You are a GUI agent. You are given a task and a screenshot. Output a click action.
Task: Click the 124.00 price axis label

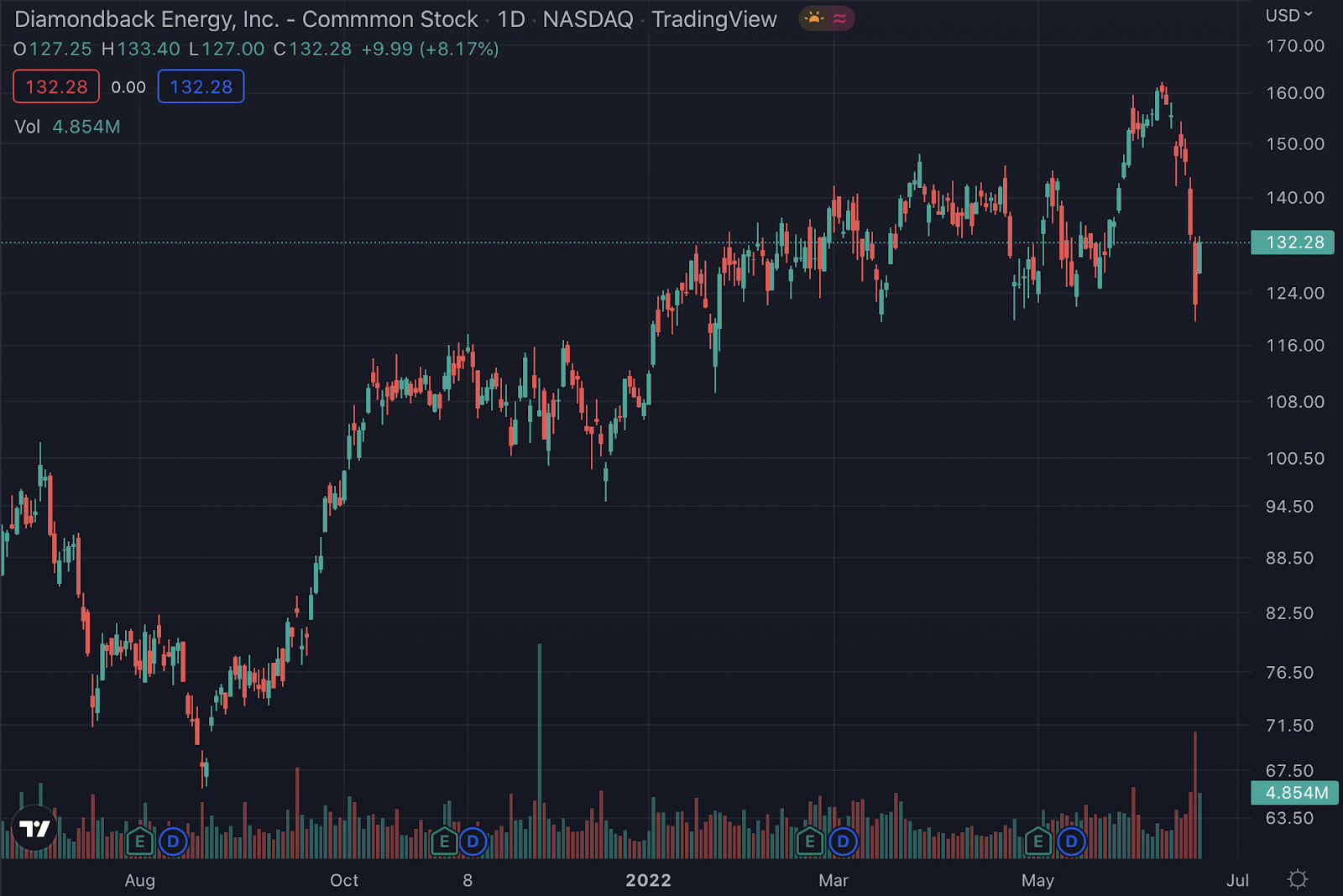pyautogui.click(x=1295, y=294)
